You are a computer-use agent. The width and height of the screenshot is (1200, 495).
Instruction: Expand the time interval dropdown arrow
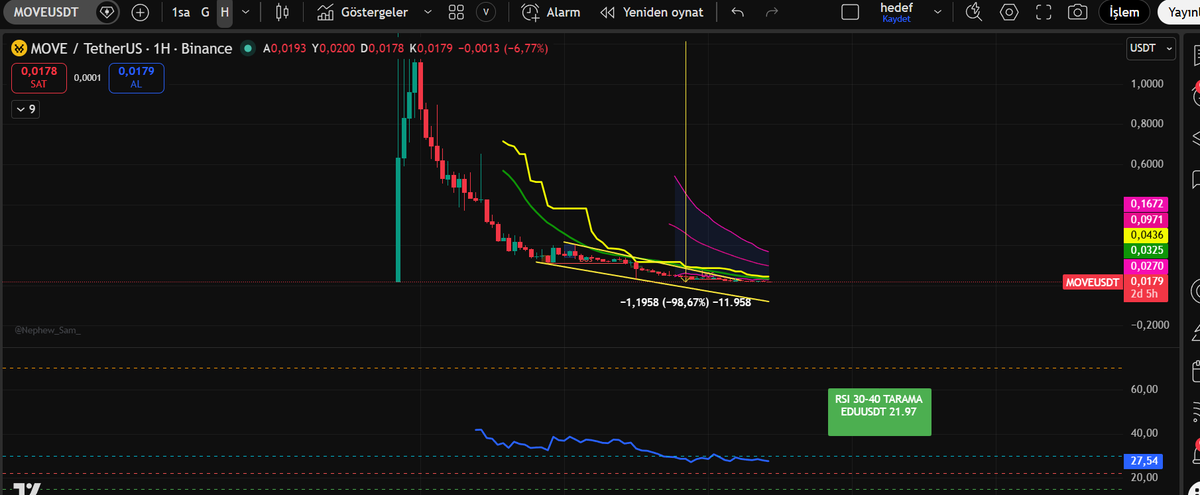(245, 13)
